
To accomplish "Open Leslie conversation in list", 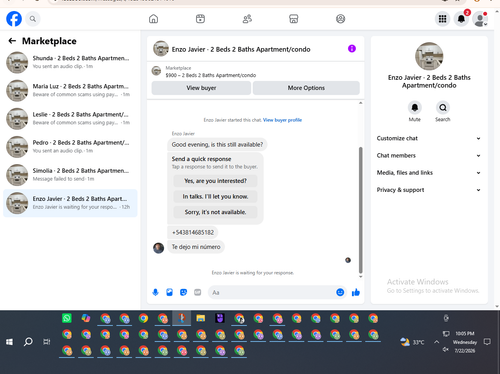I will point(70,118).
